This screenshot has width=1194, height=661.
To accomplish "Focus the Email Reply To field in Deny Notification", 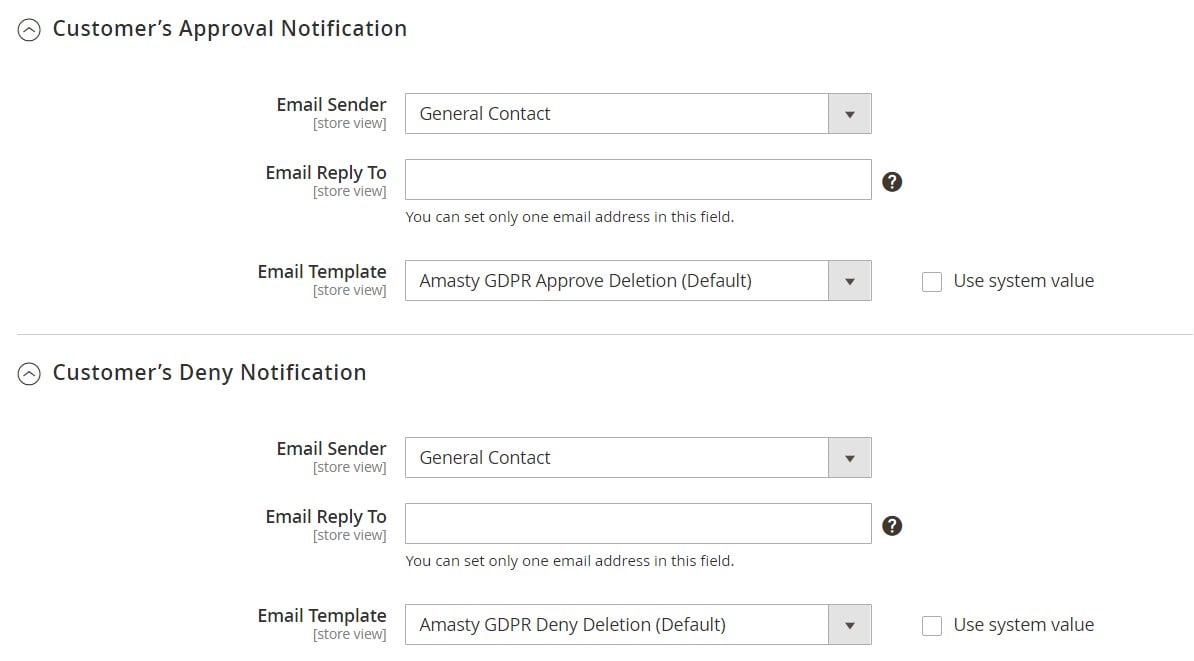I will [638, 524].
